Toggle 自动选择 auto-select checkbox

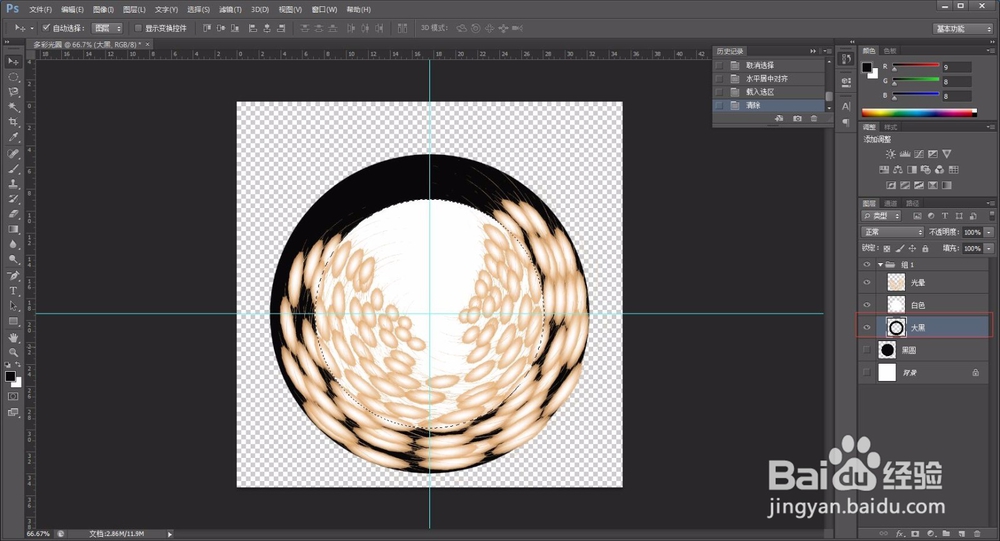(46, 28)
